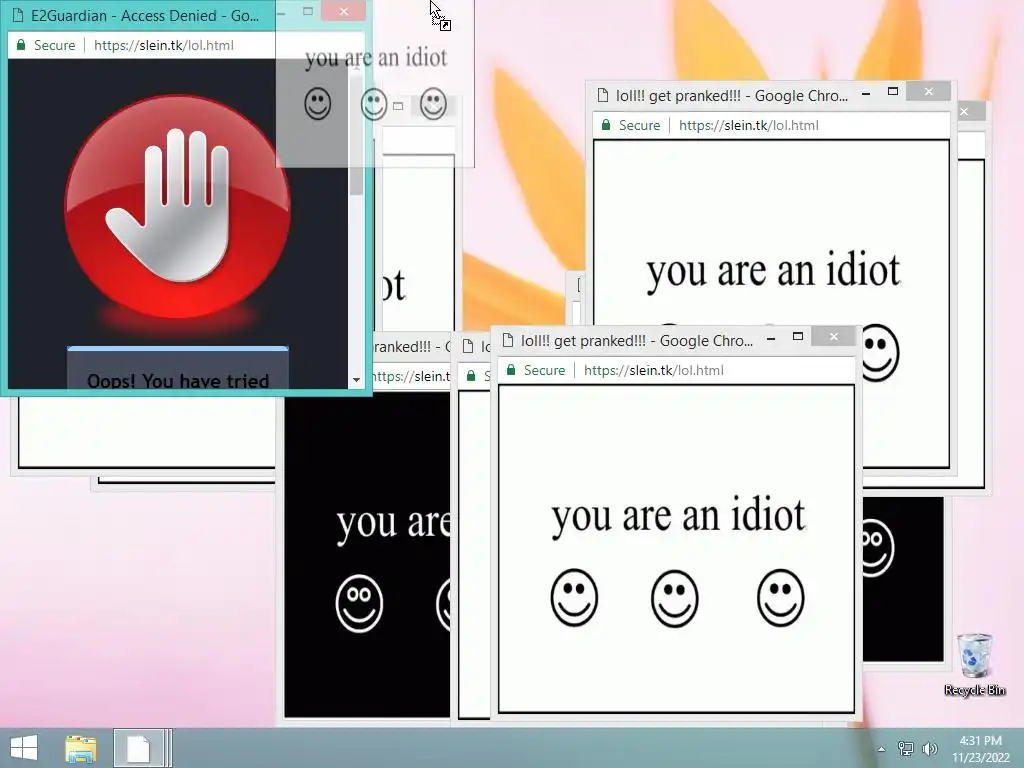Click the page icon in the E2Guardian title bar

[x=18, y=15]
